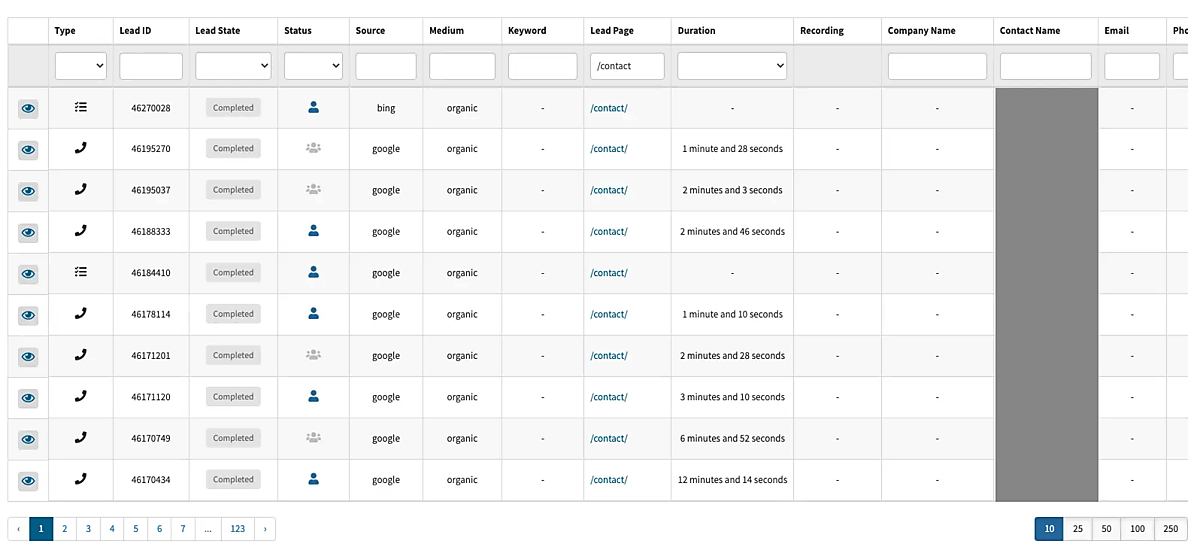The height and width of the screenshot is (550, 1200).
Task: Go to page 2 of results
Action: click(x=64, y=529)
